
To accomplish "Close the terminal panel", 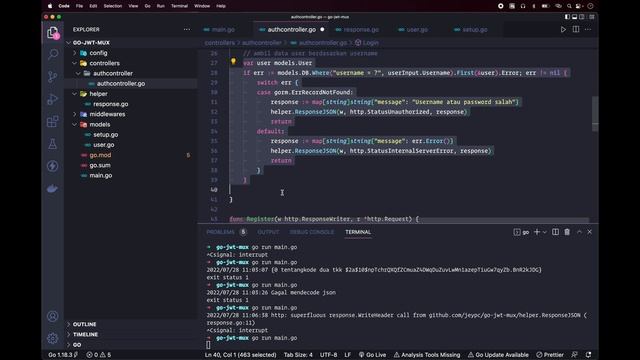I will pyautogui.click(x=589, y=232).
